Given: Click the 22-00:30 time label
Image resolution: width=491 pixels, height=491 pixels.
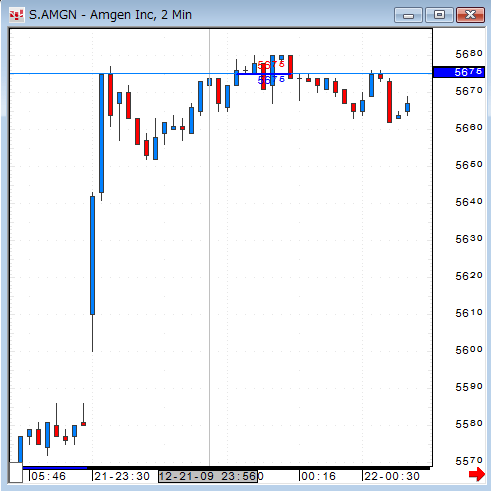Looking at the screenshot, I should point(392,476).
